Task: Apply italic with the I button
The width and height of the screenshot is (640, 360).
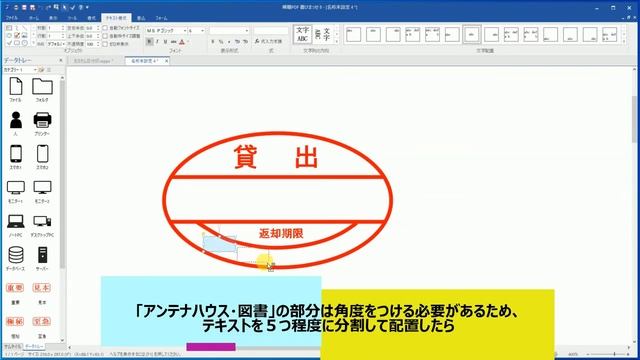Action: coord(158,42)
